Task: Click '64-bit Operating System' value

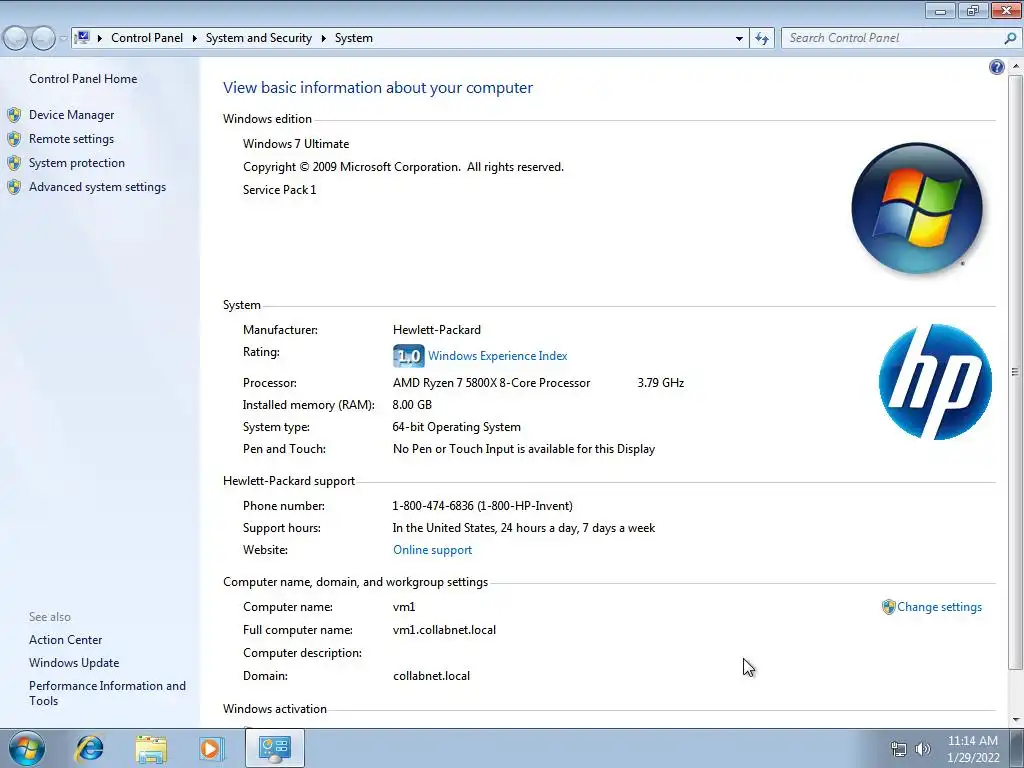Action: click(x=456, y=427)
